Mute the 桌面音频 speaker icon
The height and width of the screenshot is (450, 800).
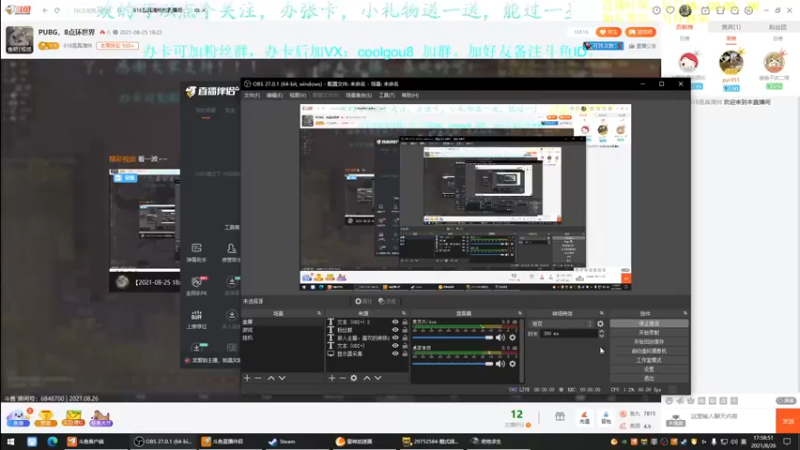[x=500, y=364]
